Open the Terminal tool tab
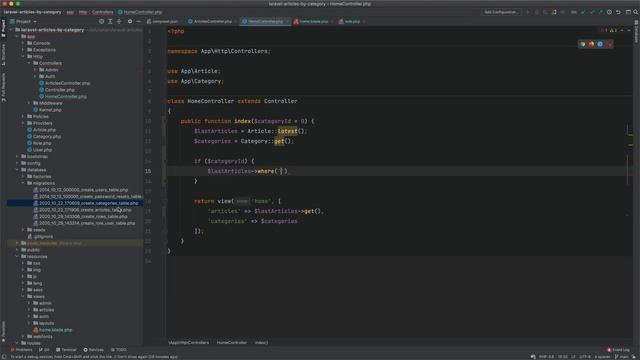Viewport: 640px width, 360px height. click(66, 350)
